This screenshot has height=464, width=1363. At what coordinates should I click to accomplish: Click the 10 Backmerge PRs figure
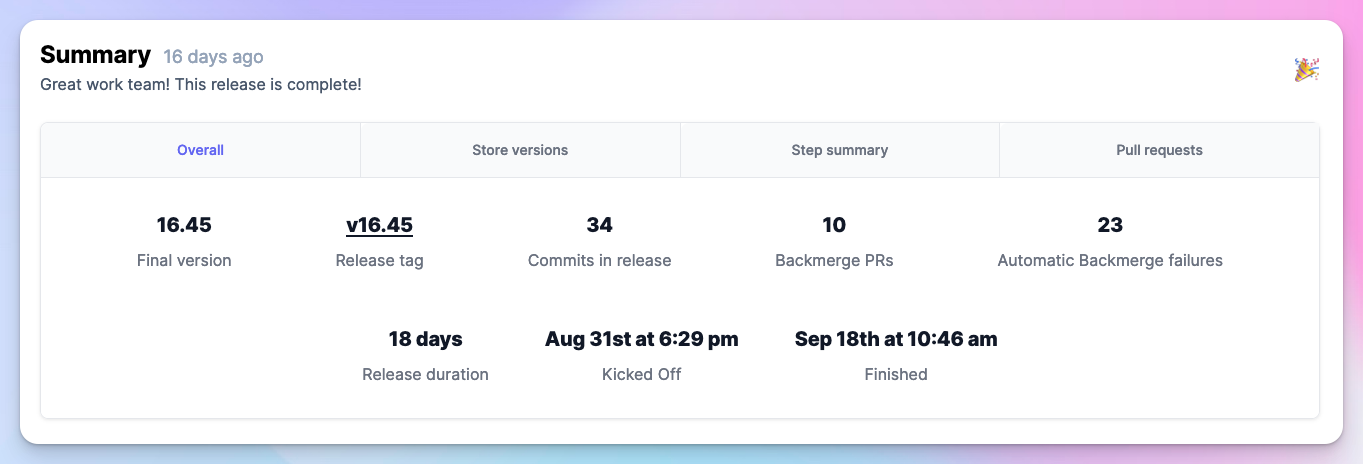(x=834, y=225)
